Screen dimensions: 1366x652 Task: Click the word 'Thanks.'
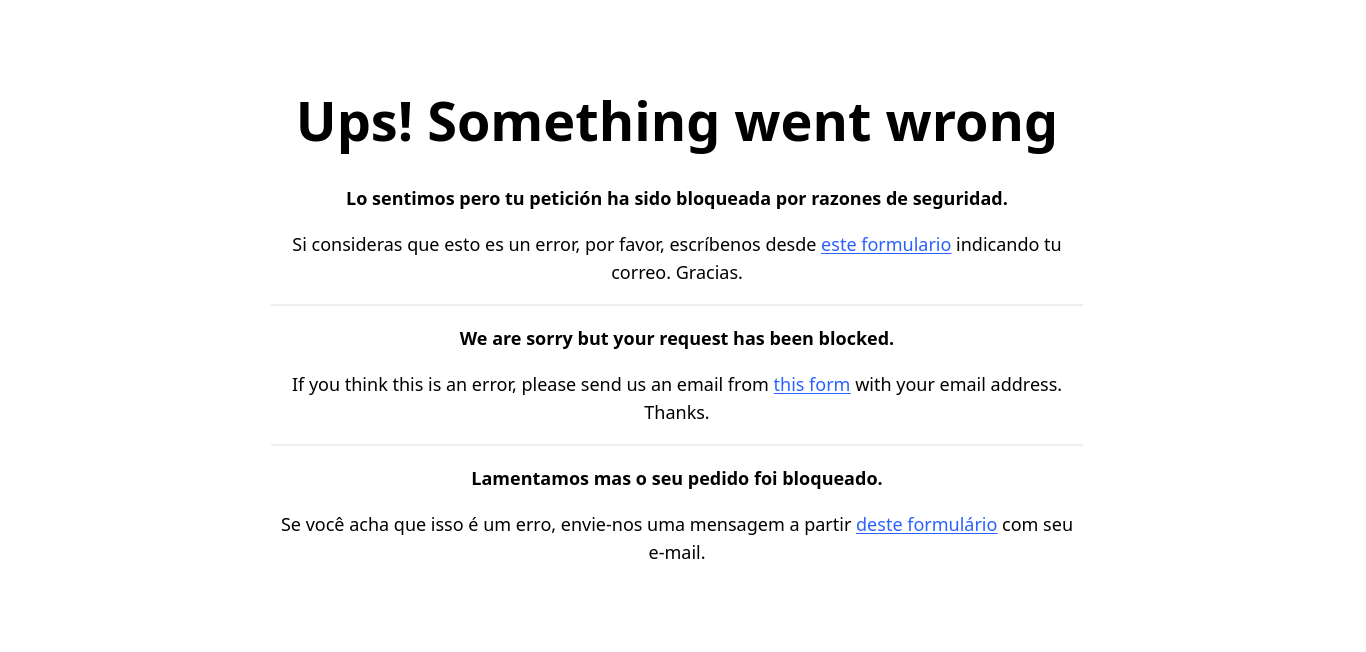pos(677,413)
